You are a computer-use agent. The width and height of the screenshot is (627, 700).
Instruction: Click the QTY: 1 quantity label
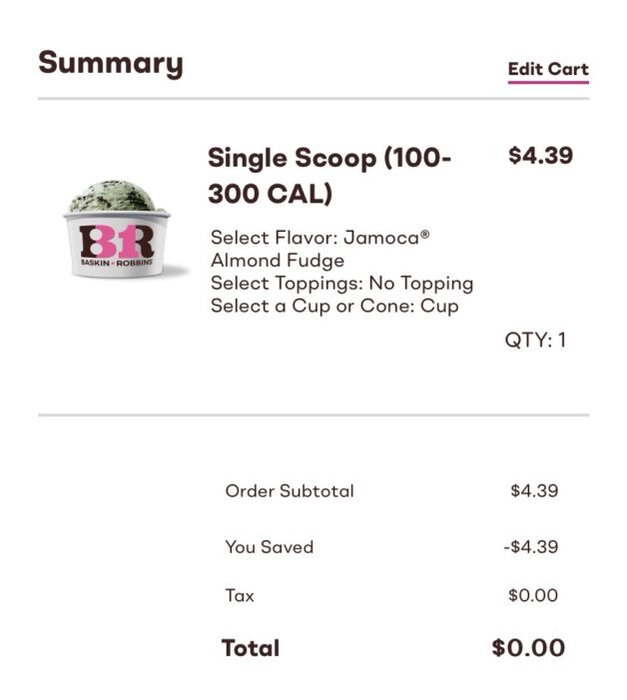[535, 340]
